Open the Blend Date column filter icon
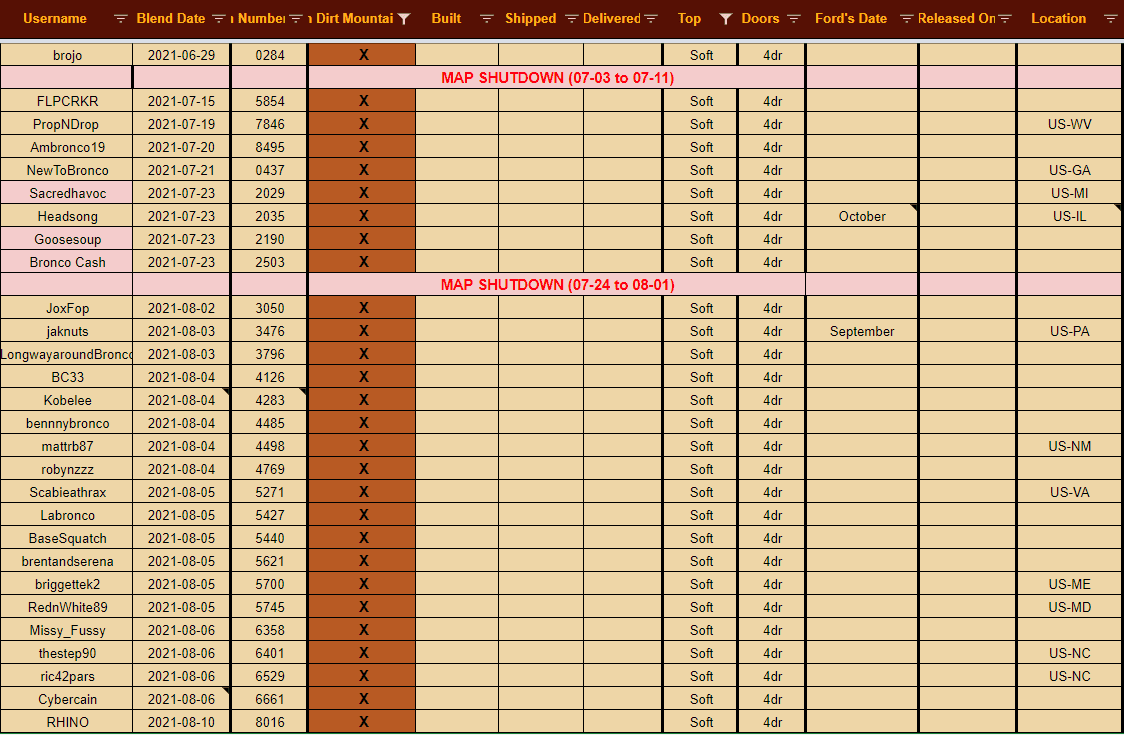 pyautogui.click(x=219, y=19)
